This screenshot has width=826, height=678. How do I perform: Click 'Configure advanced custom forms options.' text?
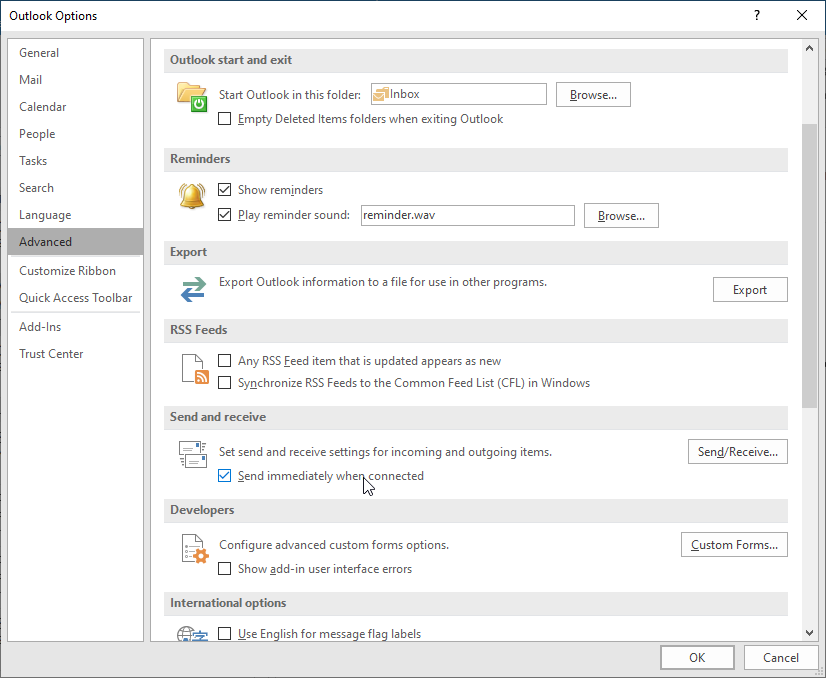click(334, 545)
